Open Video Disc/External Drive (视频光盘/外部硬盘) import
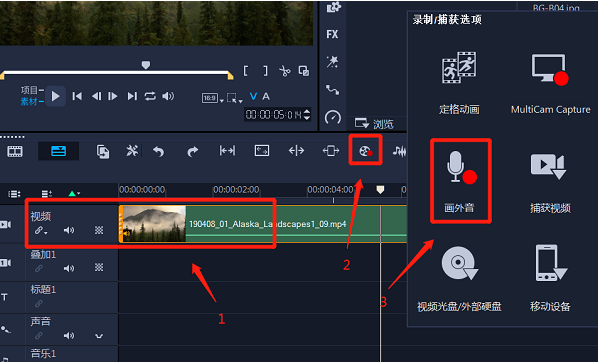598x362 pixels. 459,278
